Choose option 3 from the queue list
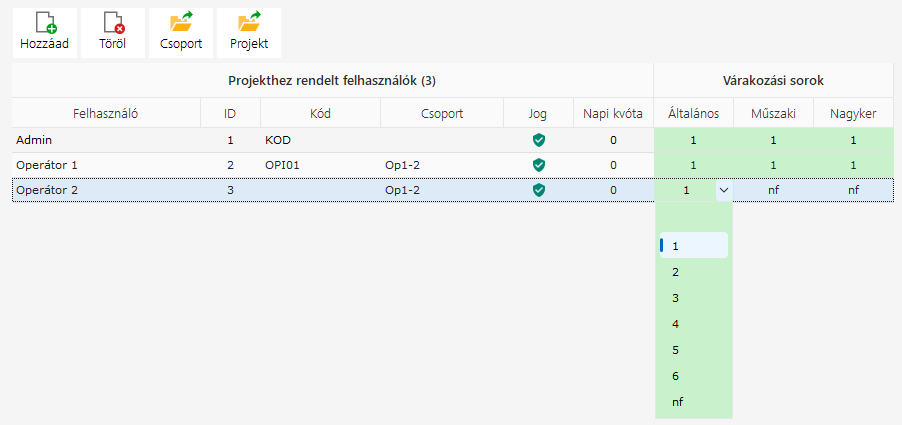The width and height of the screenshot is (902, 425). (x=676, y=298)
